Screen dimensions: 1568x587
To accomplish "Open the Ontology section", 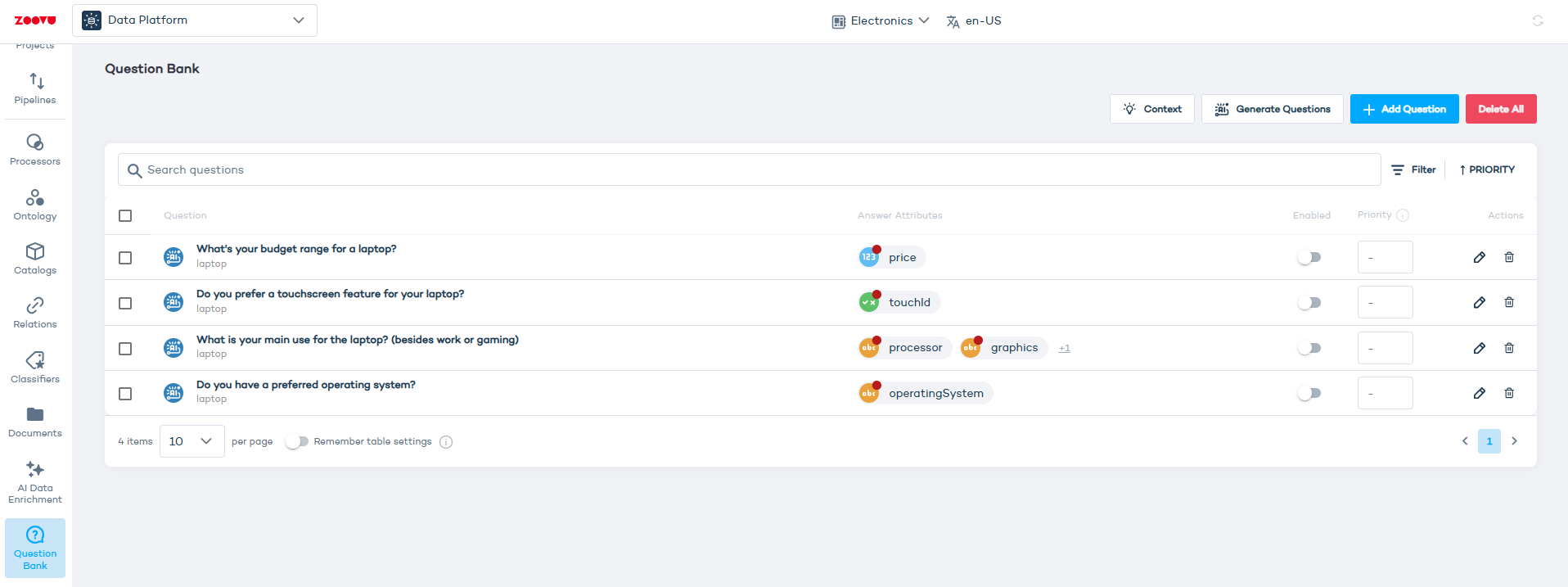I will [35, 205].
